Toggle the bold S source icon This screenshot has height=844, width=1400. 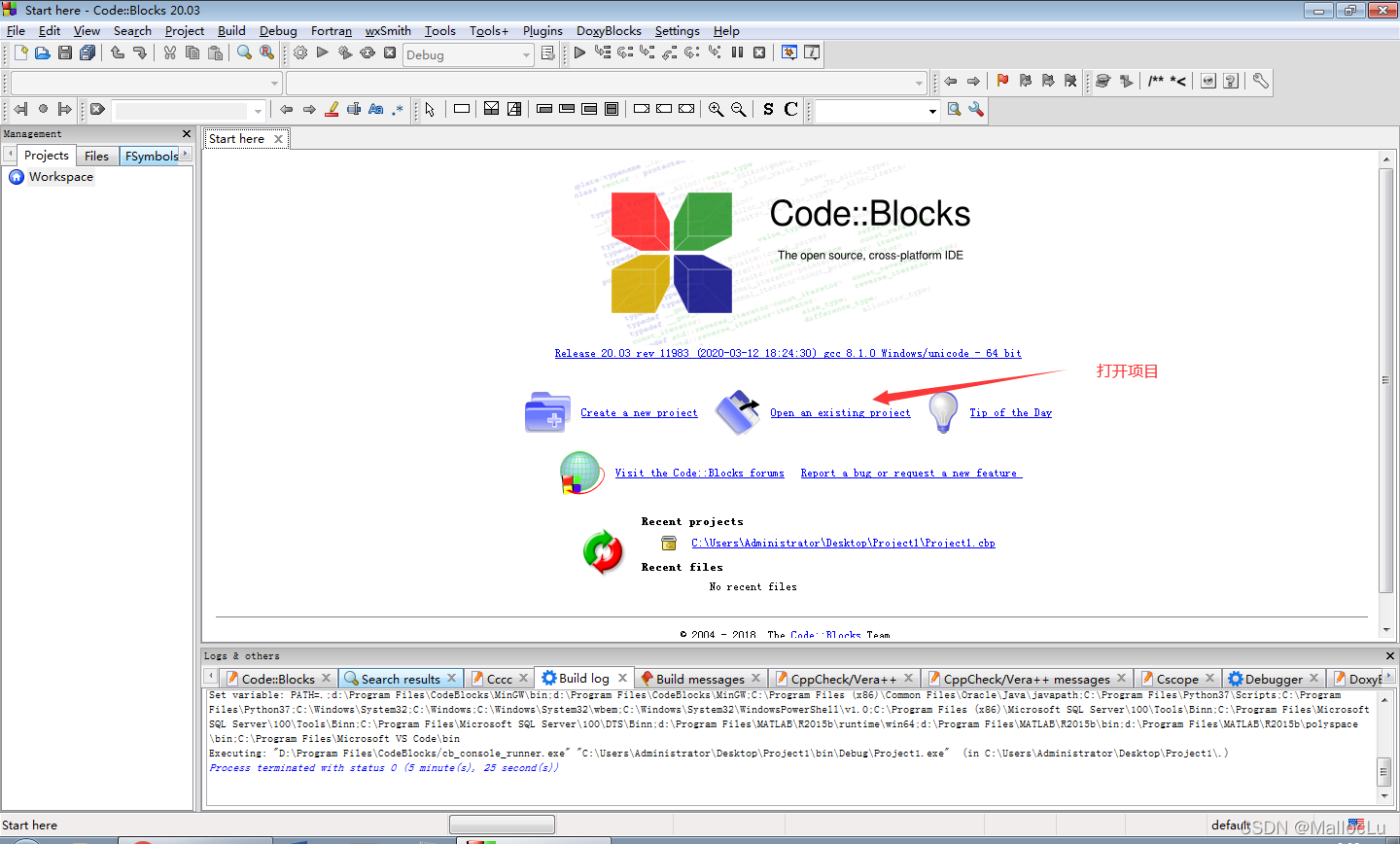[x=768, y=110]
